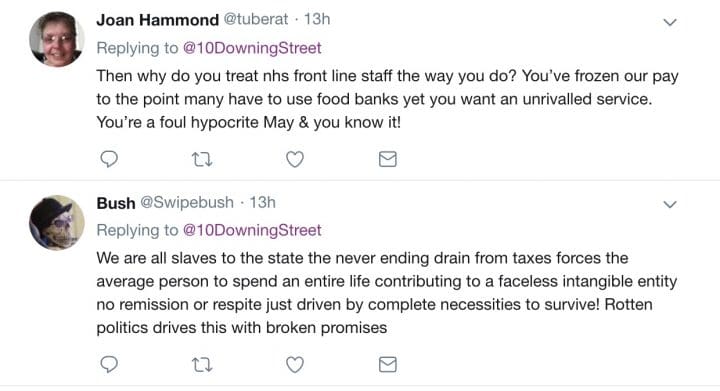Screen dimensions: 720x391
Task: Open @10DowningStreet in Bush's reply
Action: pyautogui.click(x=252, y=230)
